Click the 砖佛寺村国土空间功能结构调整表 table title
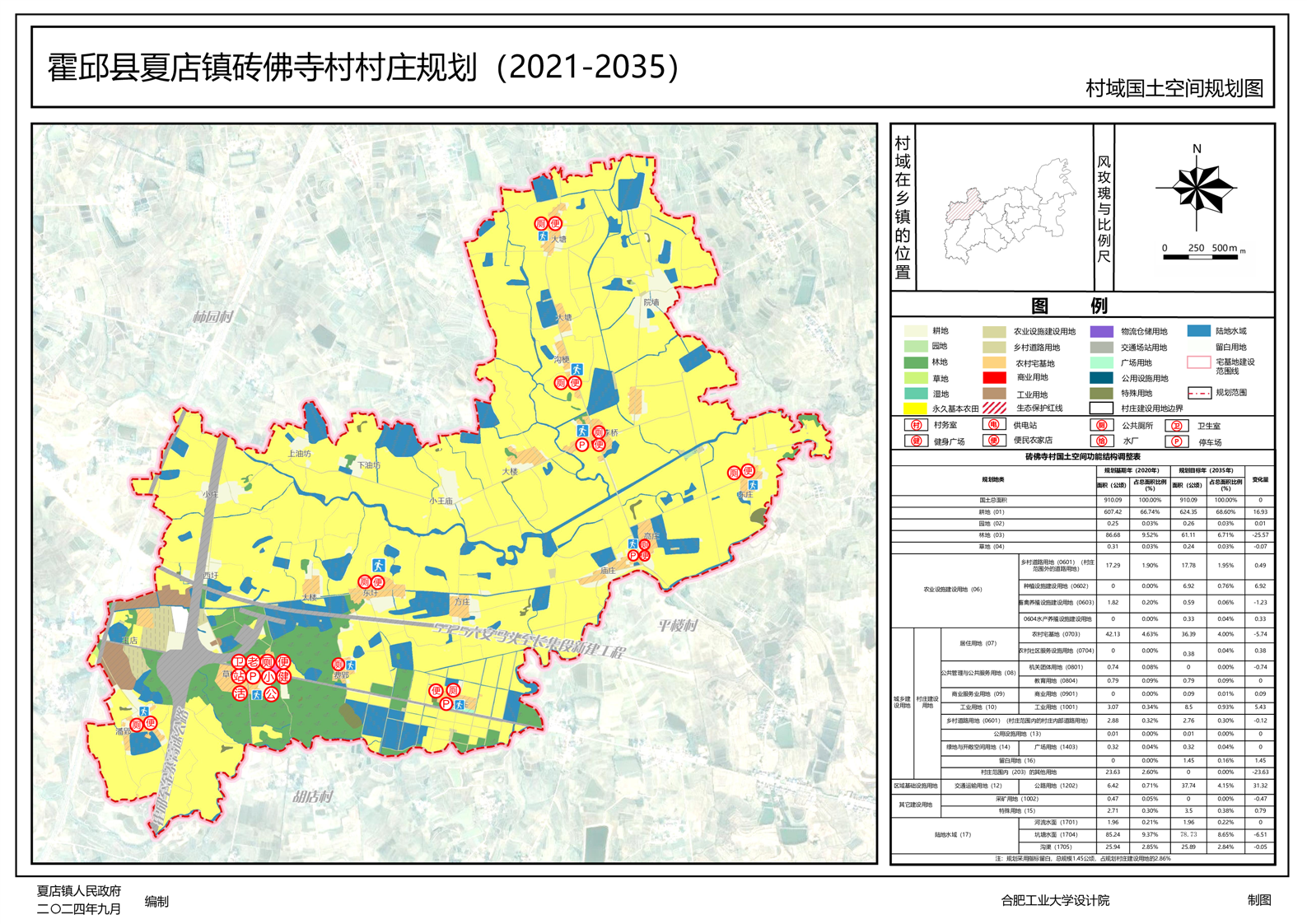This screenshot has height=924, width=1307. (x=1082, y=456)
